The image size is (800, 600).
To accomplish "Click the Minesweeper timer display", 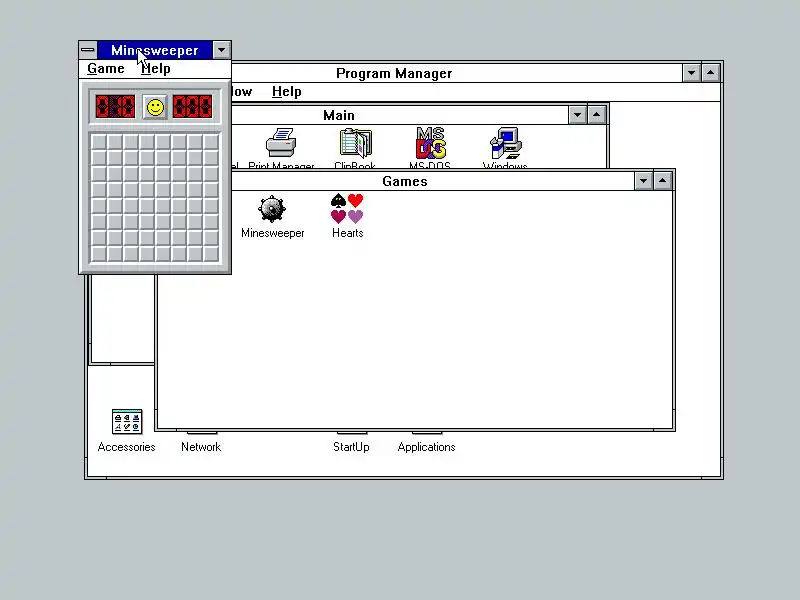I will coord(192,107).
